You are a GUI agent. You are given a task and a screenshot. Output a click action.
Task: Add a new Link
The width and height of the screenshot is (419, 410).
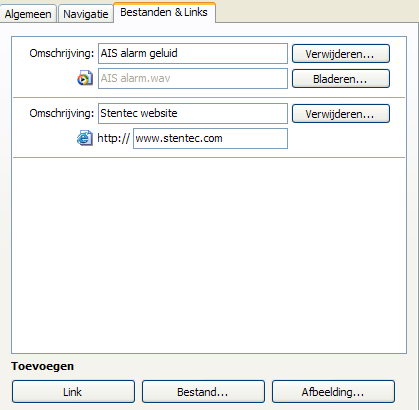(73, 392)
